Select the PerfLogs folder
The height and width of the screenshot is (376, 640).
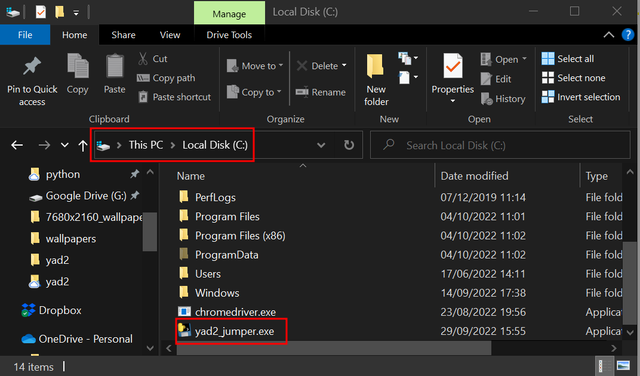pos(215,198)
